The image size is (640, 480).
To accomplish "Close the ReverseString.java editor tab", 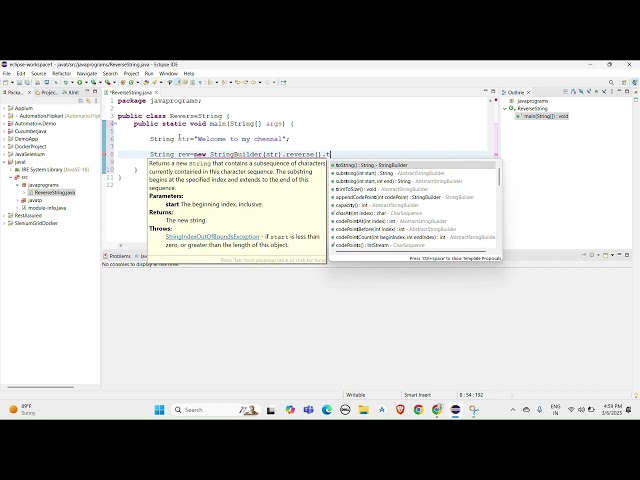I will [156, 93].
